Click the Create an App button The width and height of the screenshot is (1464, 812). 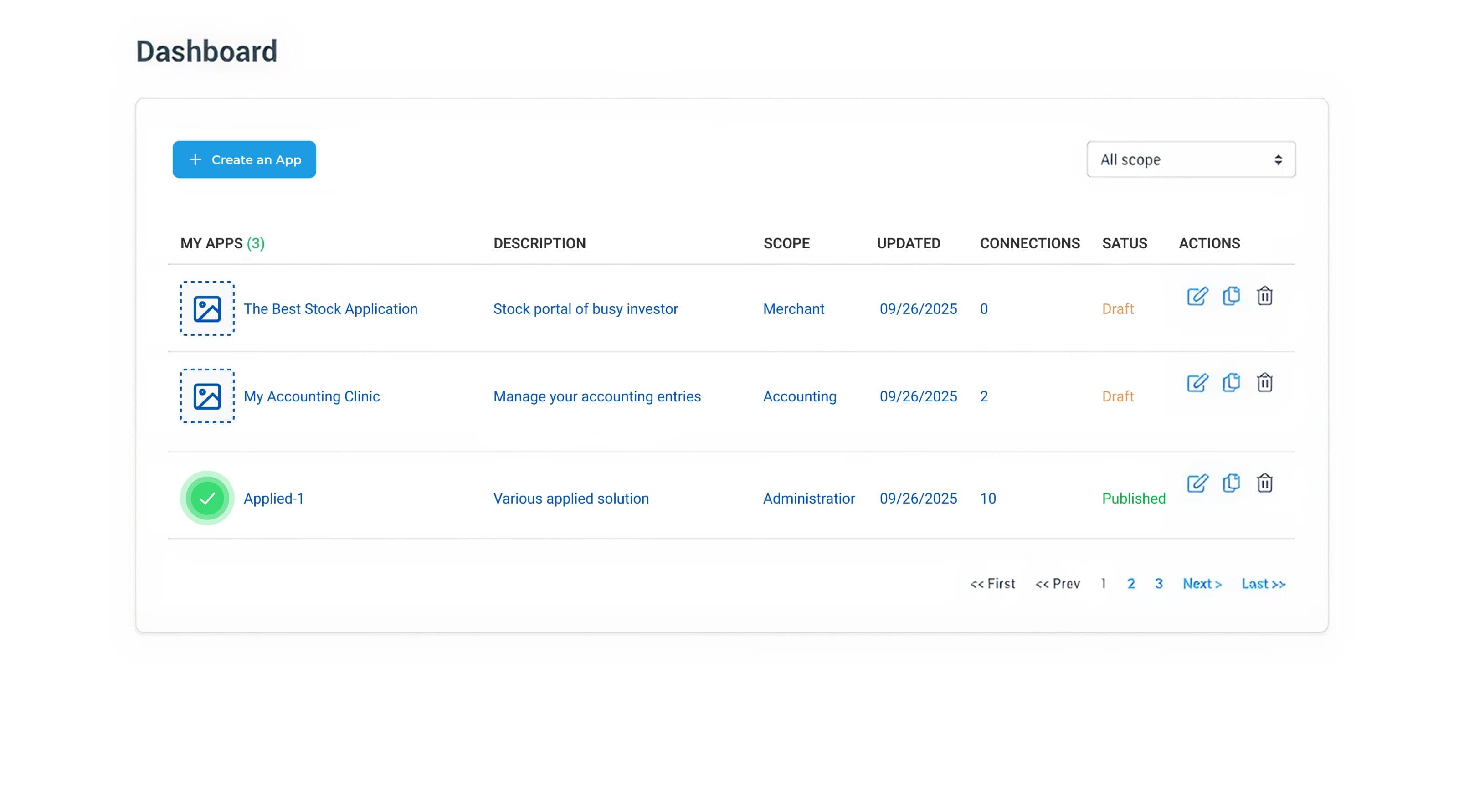pos(244,159)
